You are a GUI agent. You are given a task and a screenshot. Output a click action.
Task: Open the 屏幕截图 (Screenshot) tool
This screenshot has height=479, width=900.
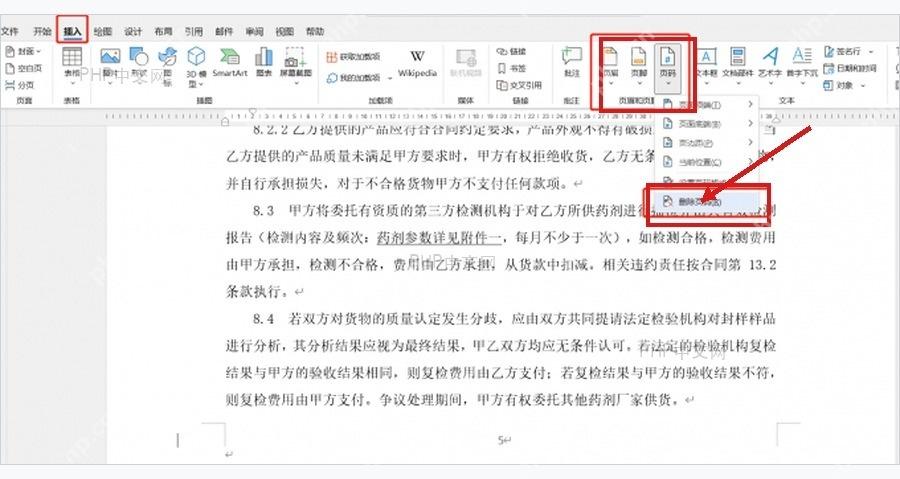coord(296,66)
